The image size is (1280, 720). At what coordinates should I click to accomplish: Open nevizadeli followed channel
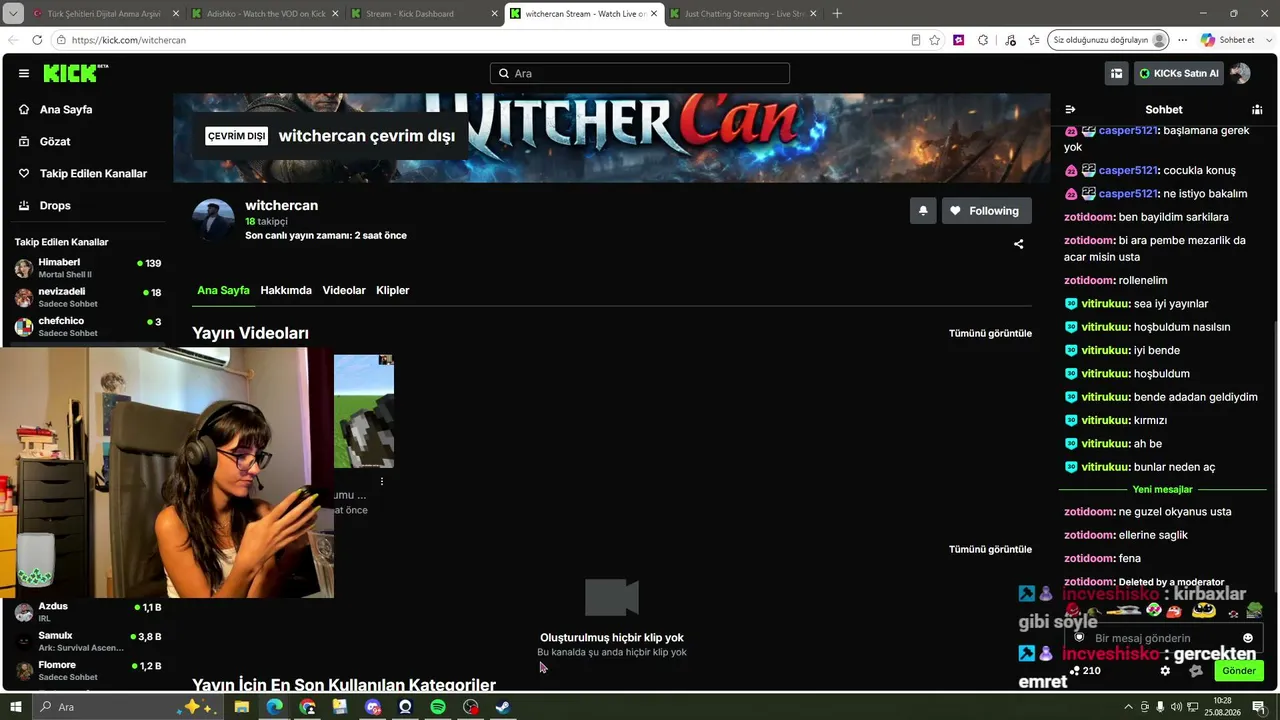(x=87, y=297)
